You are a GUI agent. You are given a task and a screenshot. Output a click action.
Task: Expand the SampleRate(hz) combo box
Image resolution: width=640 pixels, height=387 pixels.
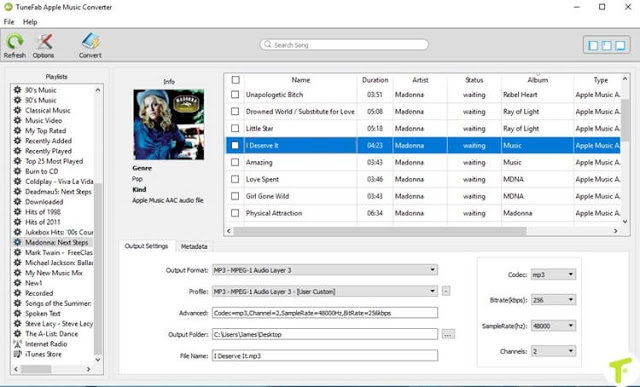coord(553,326)
